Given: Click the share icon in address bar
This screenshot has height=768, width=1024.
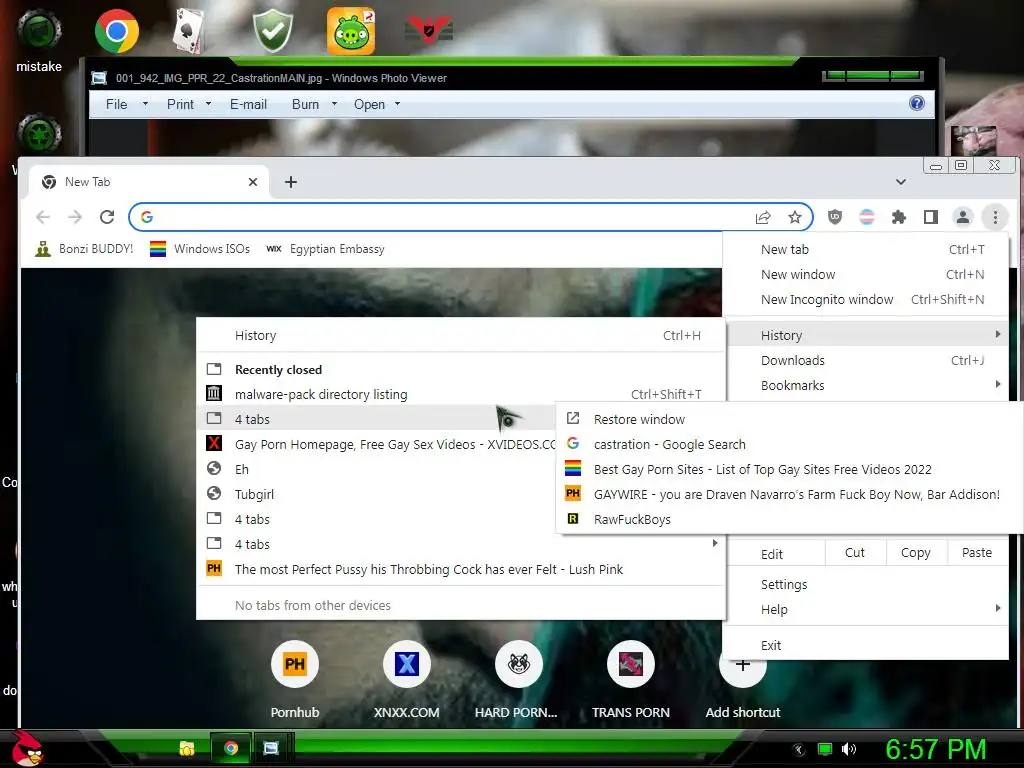Looking at the screenshot, I should [x=763, y=217].
